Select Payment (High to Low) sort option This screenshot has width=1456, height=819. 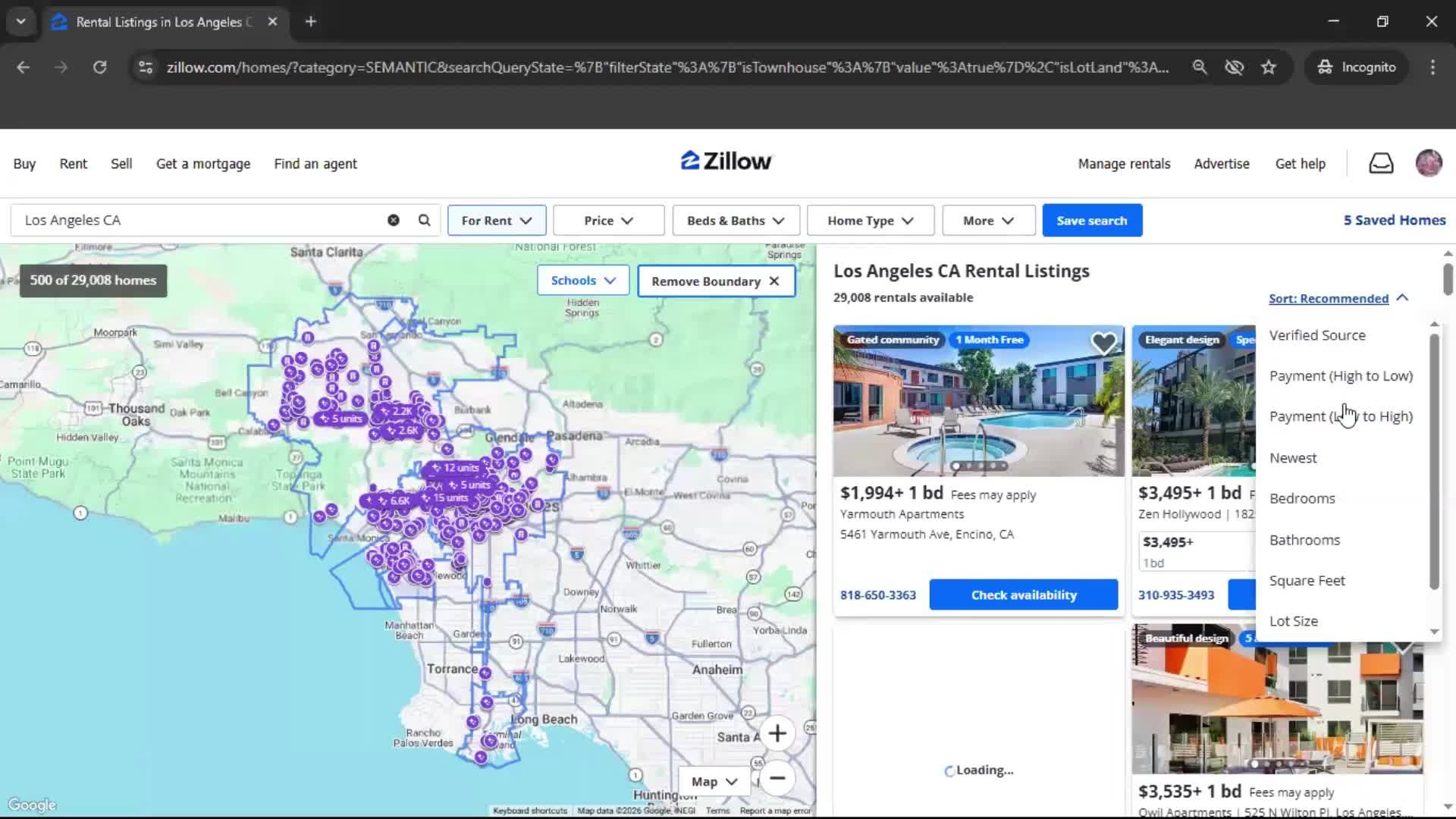pyautogui.click(x=1340, y=376)
